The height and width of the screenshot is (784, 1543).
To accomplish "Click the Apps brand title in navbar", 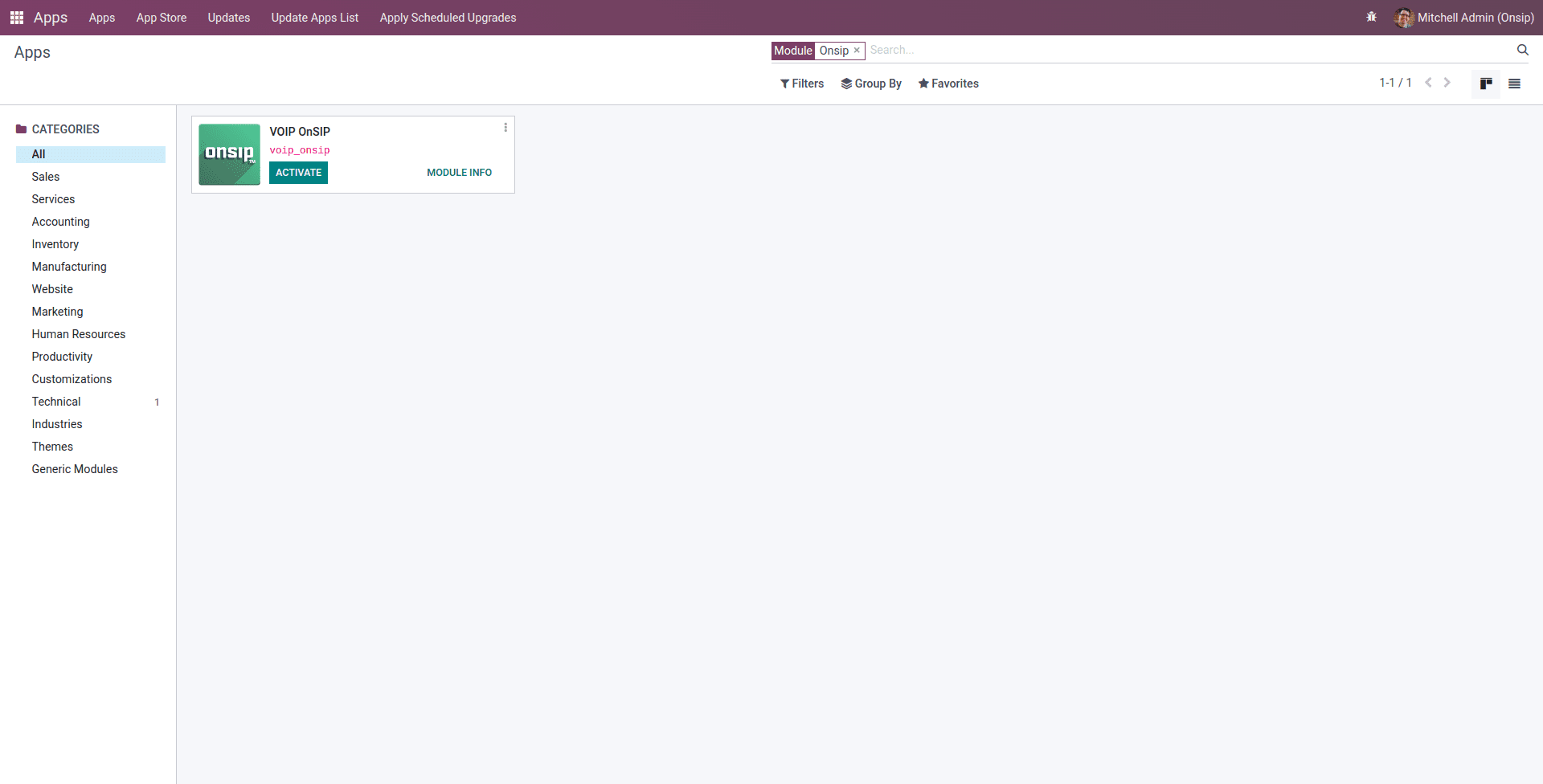I will 51,18.
